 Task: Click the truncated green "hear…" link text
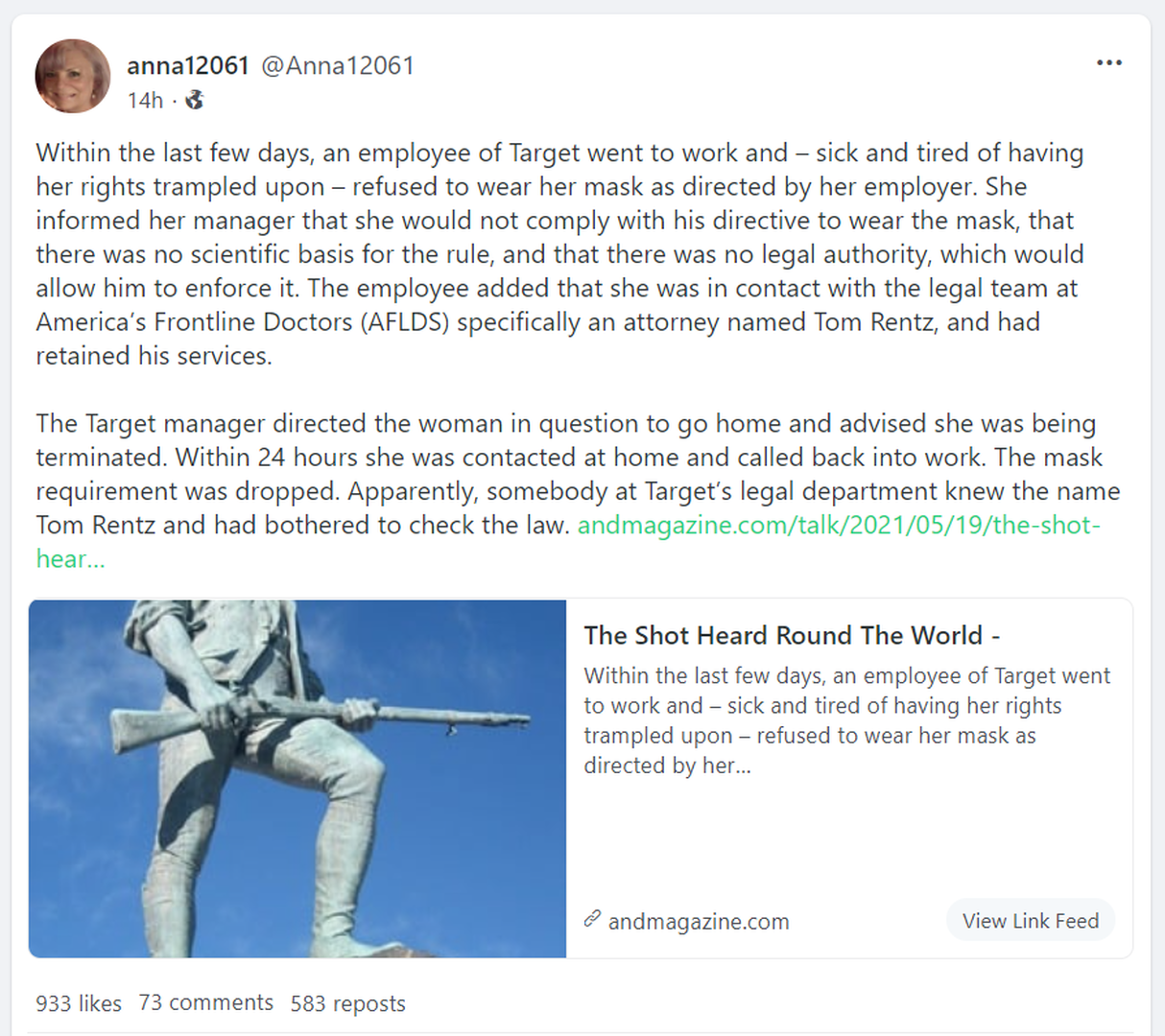tap(70, 558)
